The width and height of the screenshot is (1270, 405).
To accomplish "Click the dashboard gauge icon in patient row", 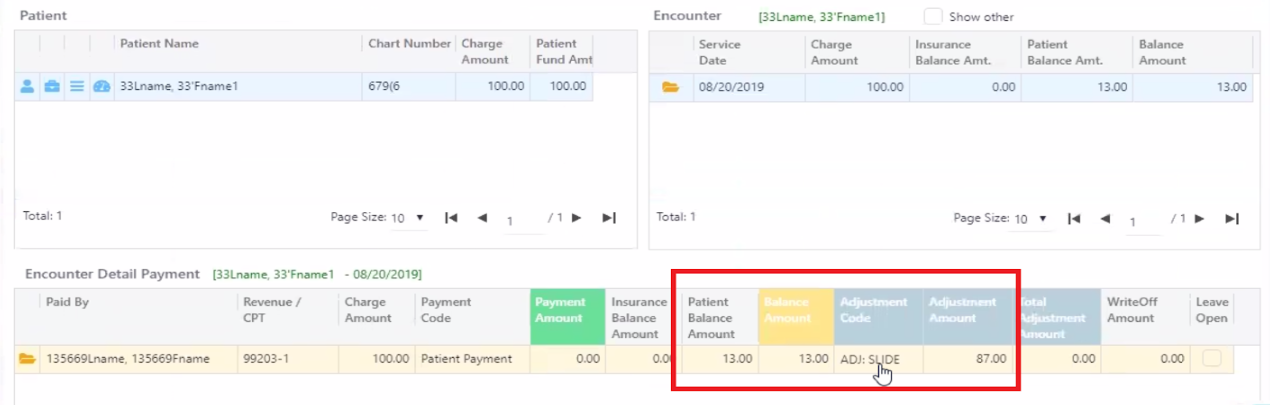I will [101, 87].
